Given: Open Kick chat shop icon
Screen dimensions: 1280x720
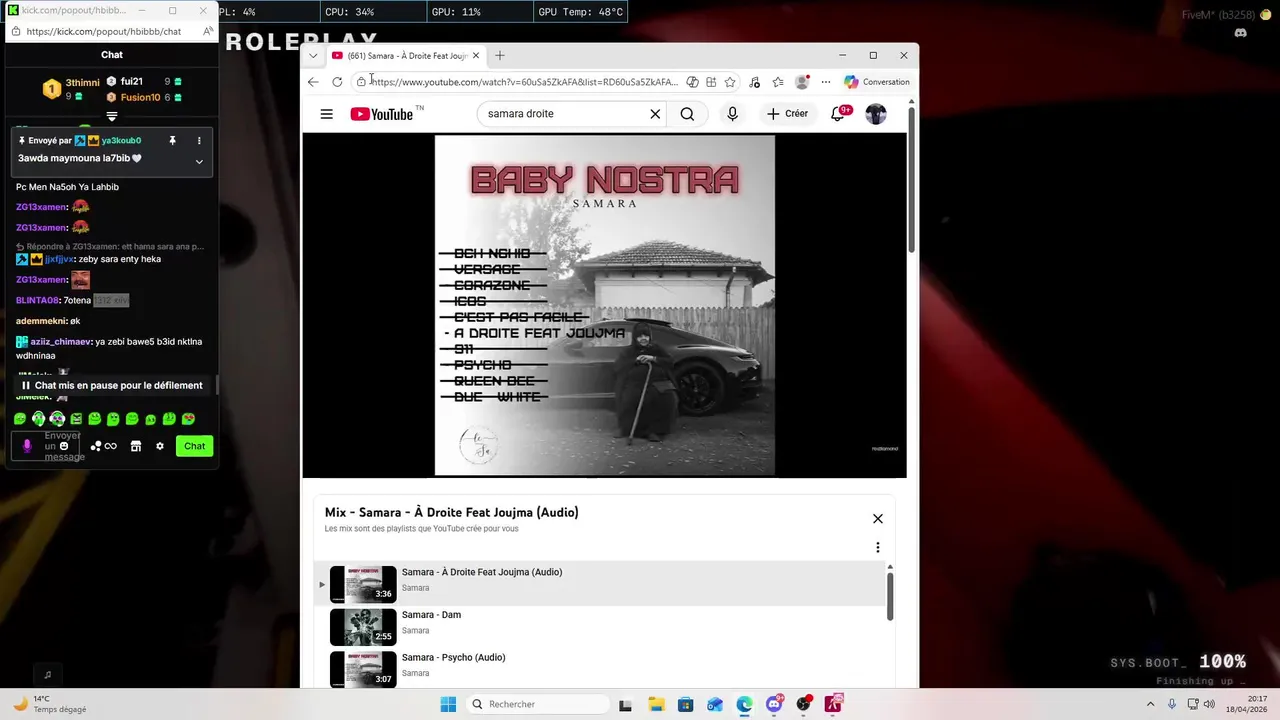Looking at the screenshot, I should coord(136,446).
